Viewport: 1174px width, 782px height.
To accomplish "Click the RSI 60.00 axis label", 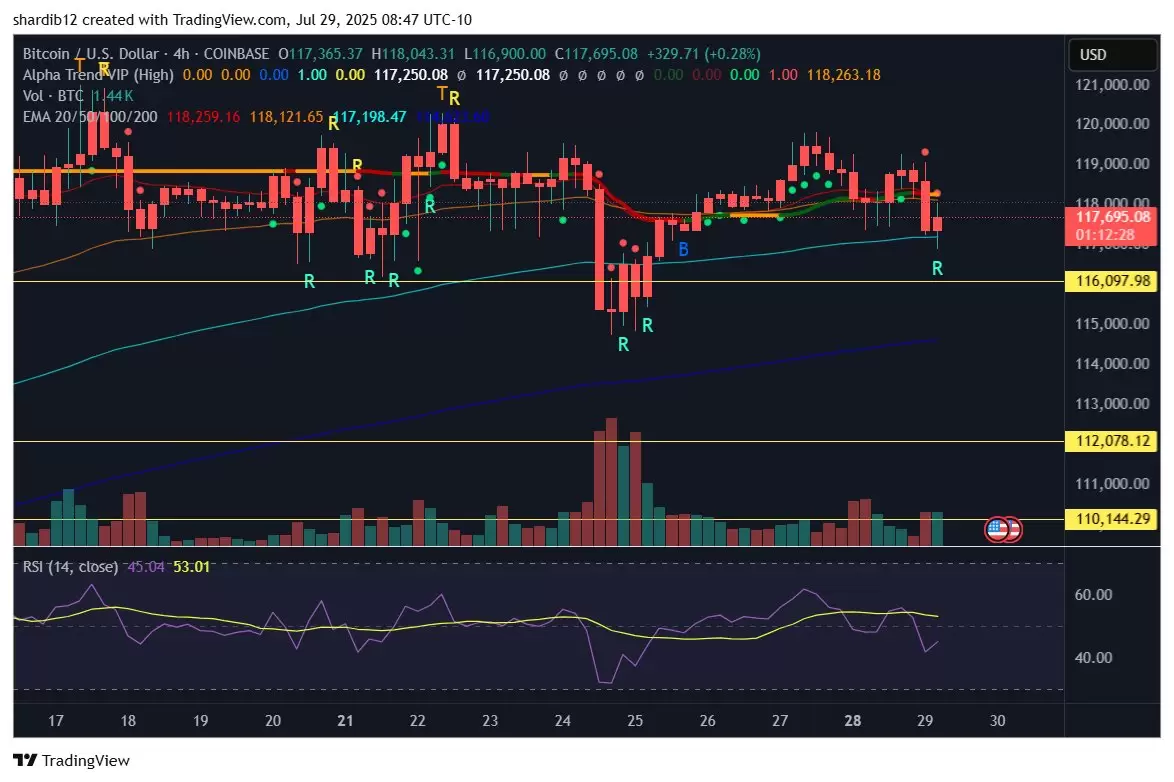I will point(1093,595).
